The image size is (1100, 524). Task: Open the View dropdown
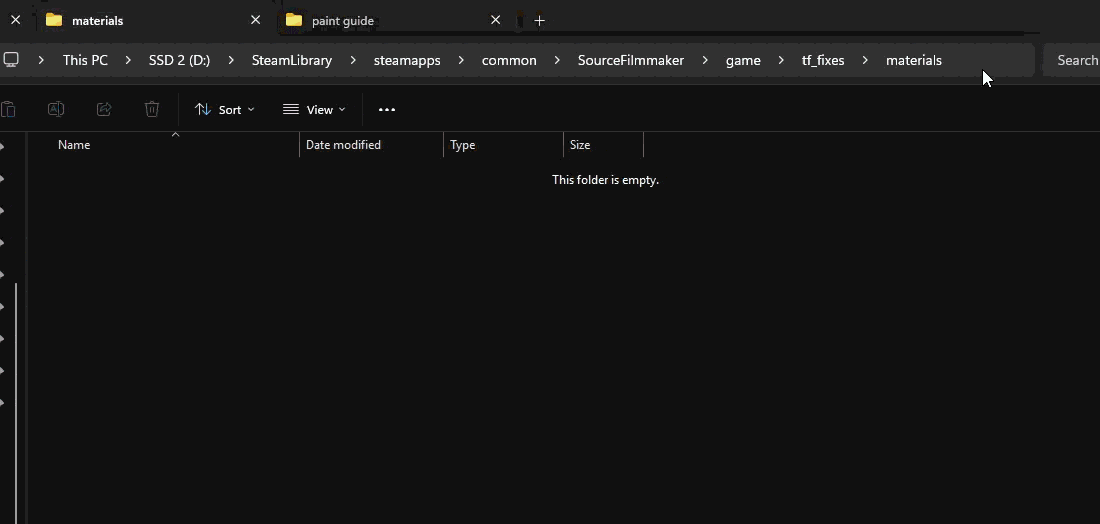(x=314, y=109)
